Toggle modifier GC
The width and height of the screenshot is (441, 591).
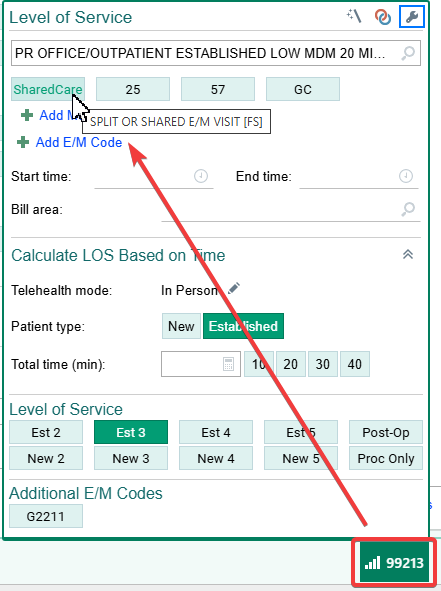(x=303, y=89)
